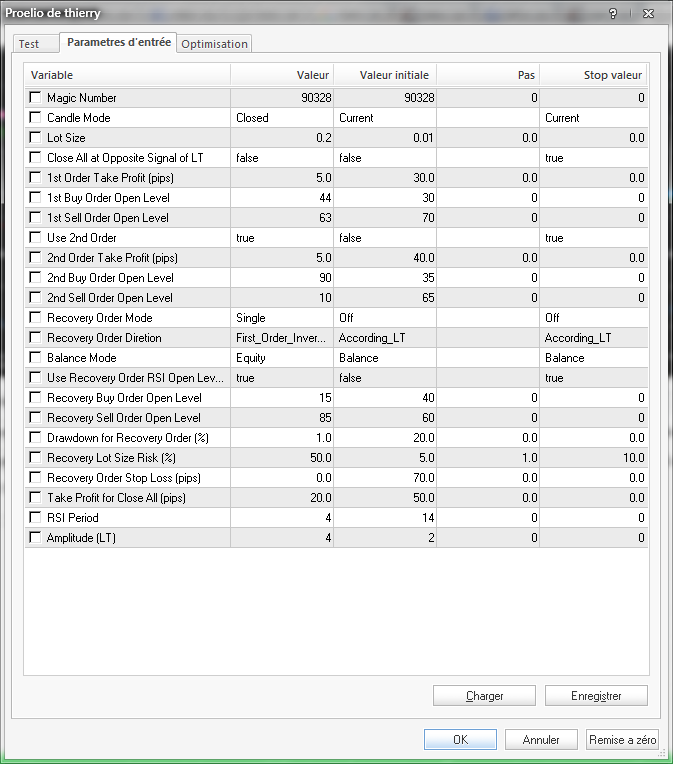The width and height of the screenshot is (673, 764).
Task: Open Candle Mode value 'Closed' dropdown
Action: point(282,118)
